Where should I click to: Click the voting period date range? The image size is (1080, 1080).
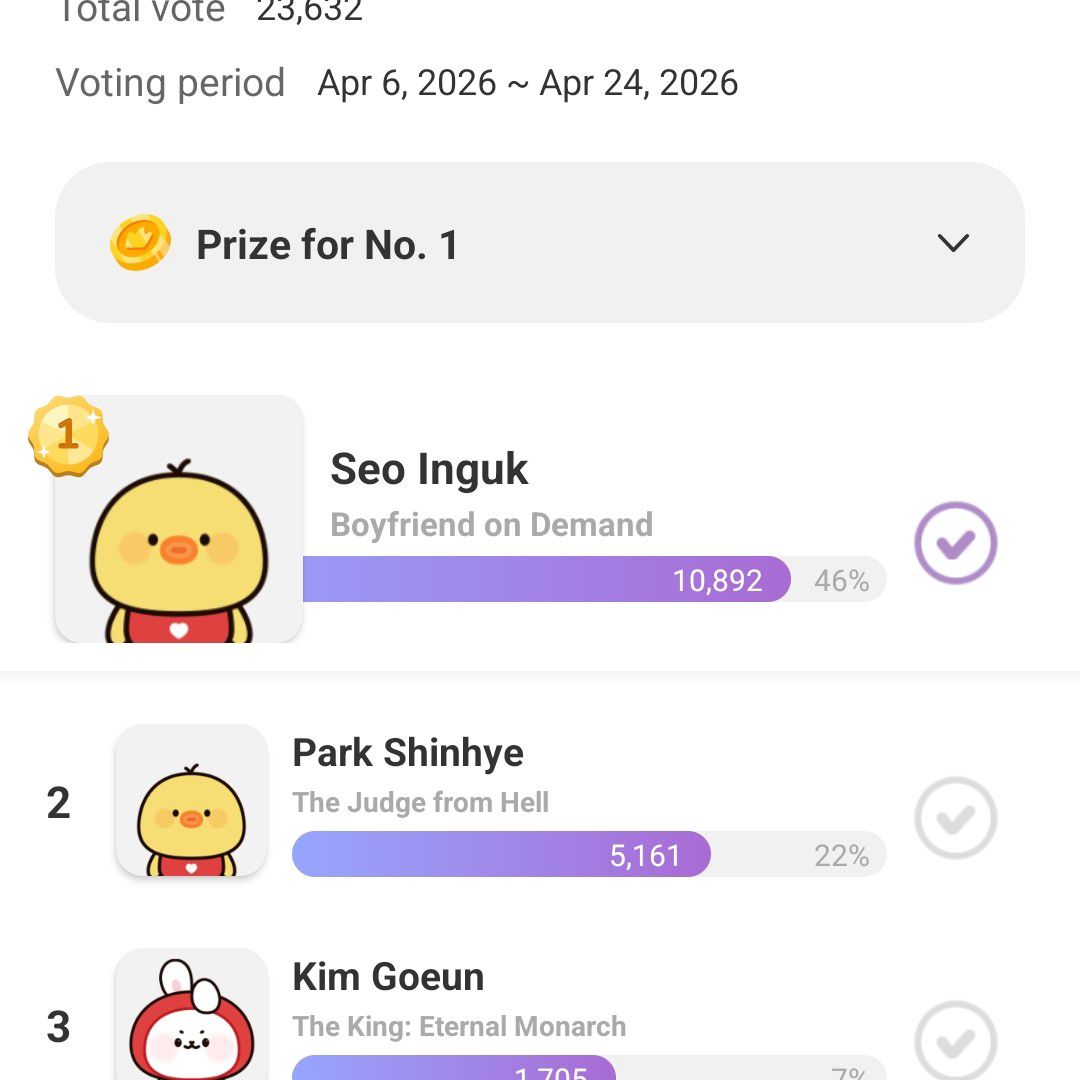528,83
